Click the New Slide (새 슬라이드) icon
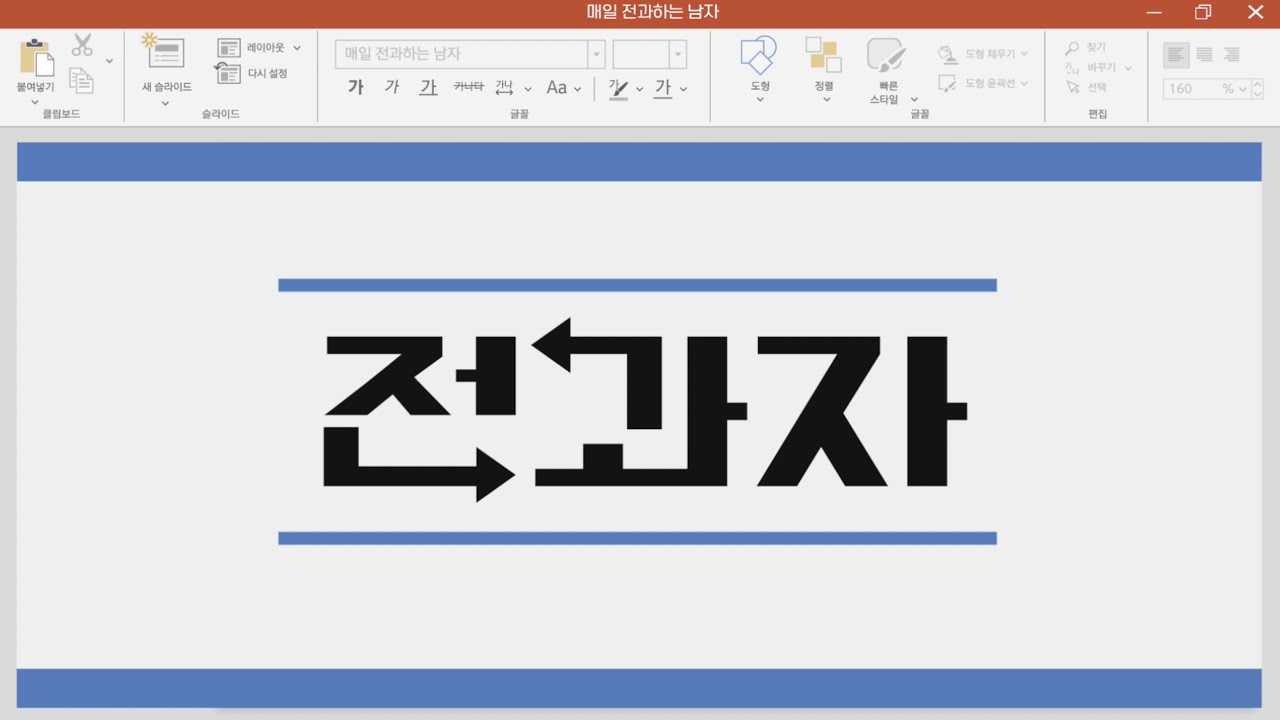Viewport: 1280px width, 720px height. 164,51
